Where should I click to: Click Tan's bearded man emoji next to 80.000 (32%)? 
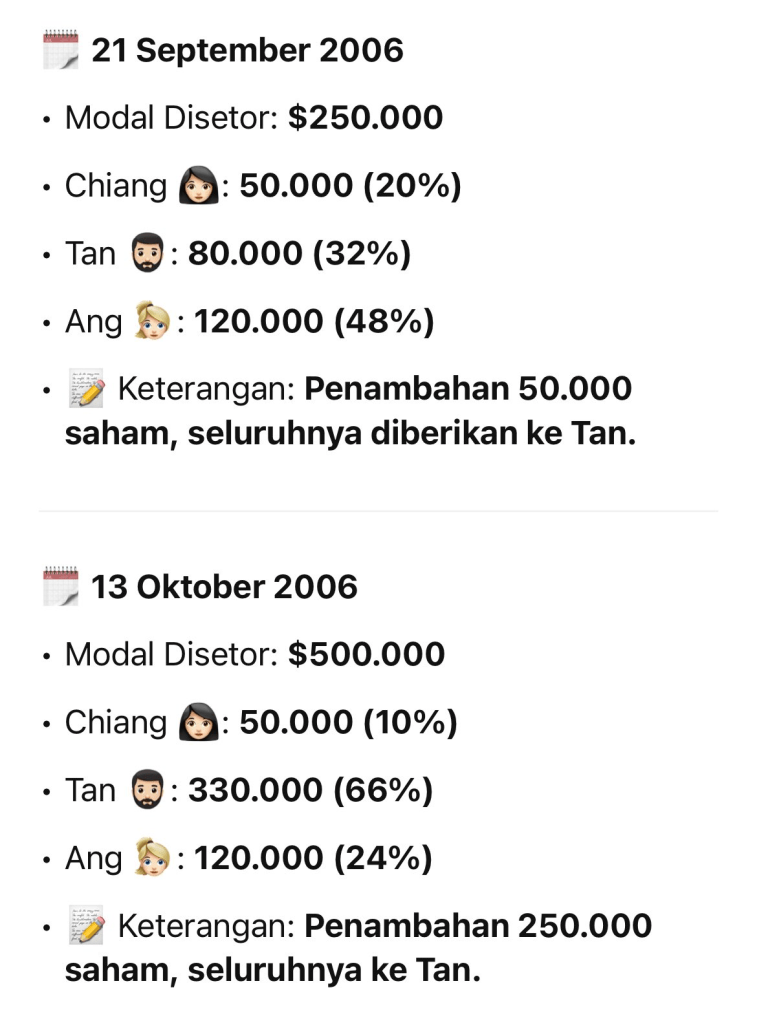point(148,254)
